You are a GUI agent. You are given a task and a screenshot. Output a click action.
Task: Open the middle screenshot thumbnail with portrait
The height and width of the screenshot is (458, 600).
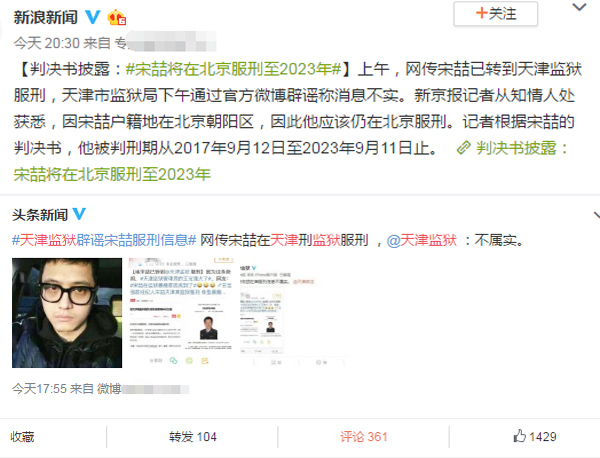[x=180, y=313]
